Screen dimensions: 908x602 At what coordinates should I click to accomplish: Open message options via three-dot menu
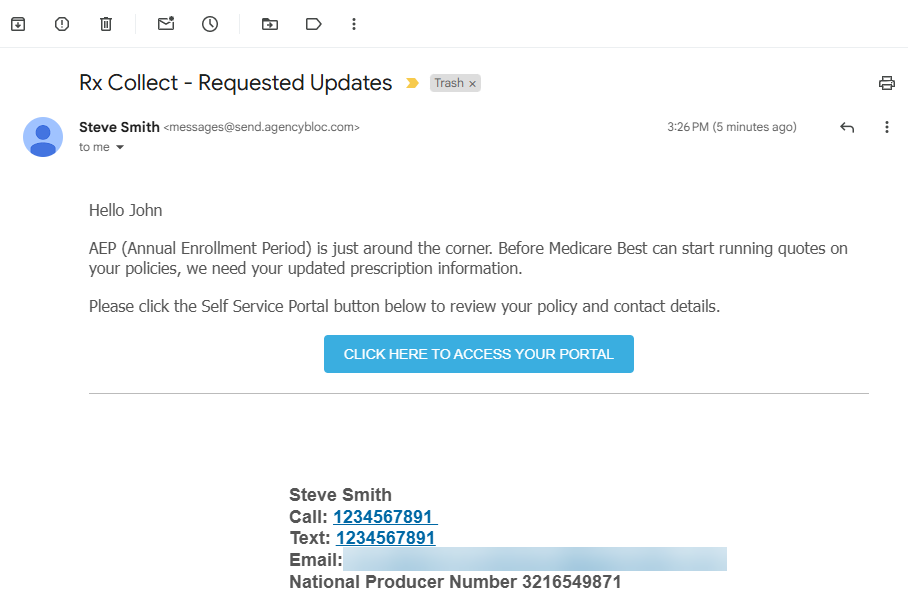click(x=887, y=127)
